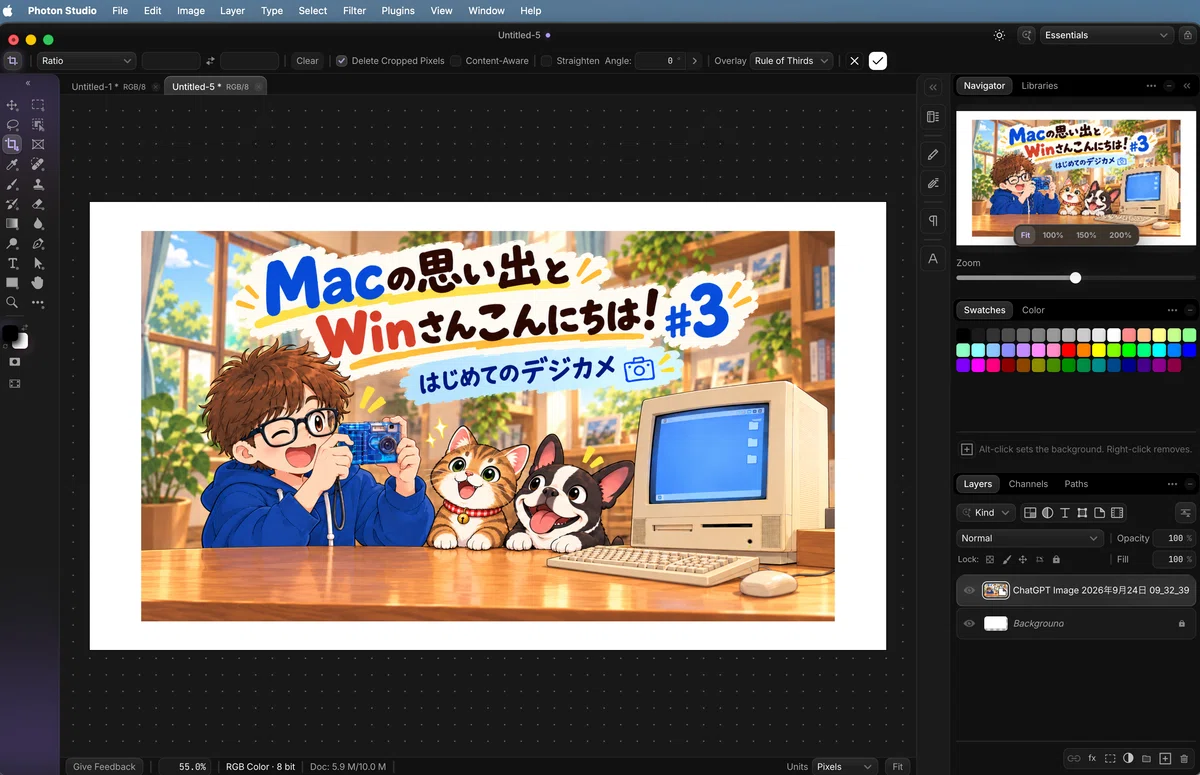Open the Kind layer filter dropdown

[x=986, y=513]
